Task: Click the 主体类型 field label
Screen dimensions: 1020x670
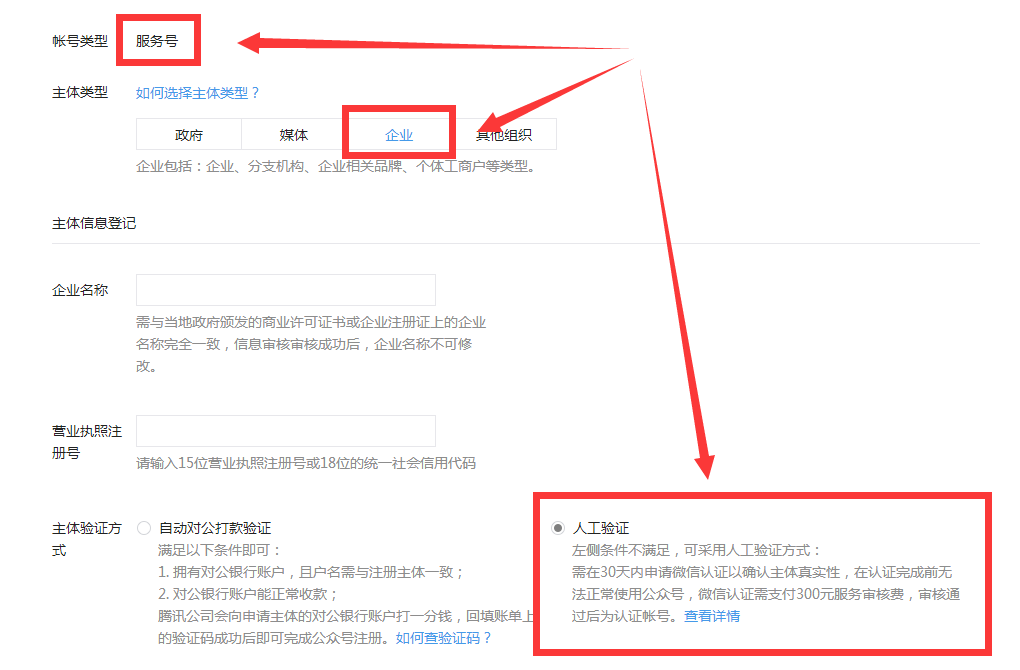Action: (80, 93)
